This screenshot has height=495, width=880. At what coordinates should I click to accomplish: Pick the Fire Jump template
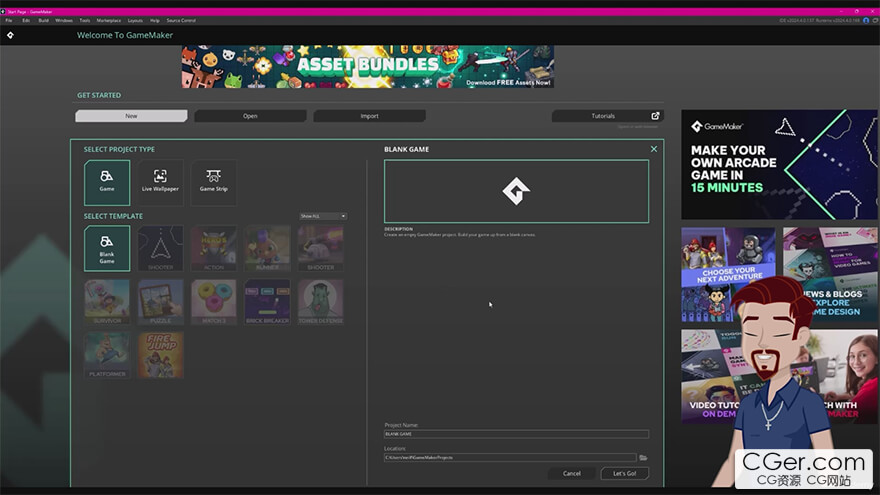tap(160, 355)
